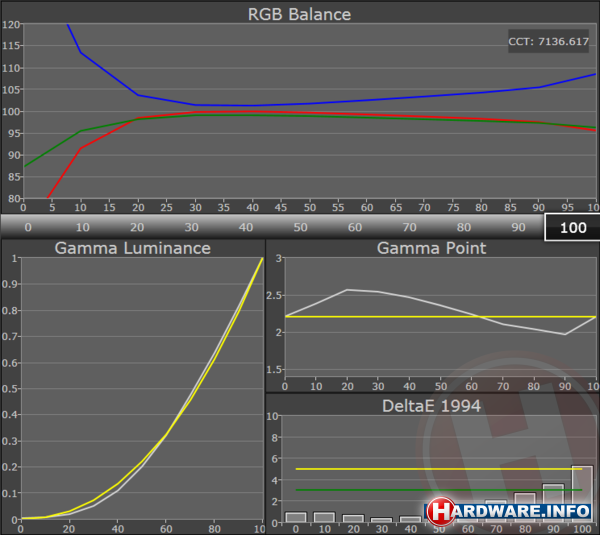Select the 30 grayscale level button
The height and width of the screenshot is (535, 600).
[x=191, y=227]
